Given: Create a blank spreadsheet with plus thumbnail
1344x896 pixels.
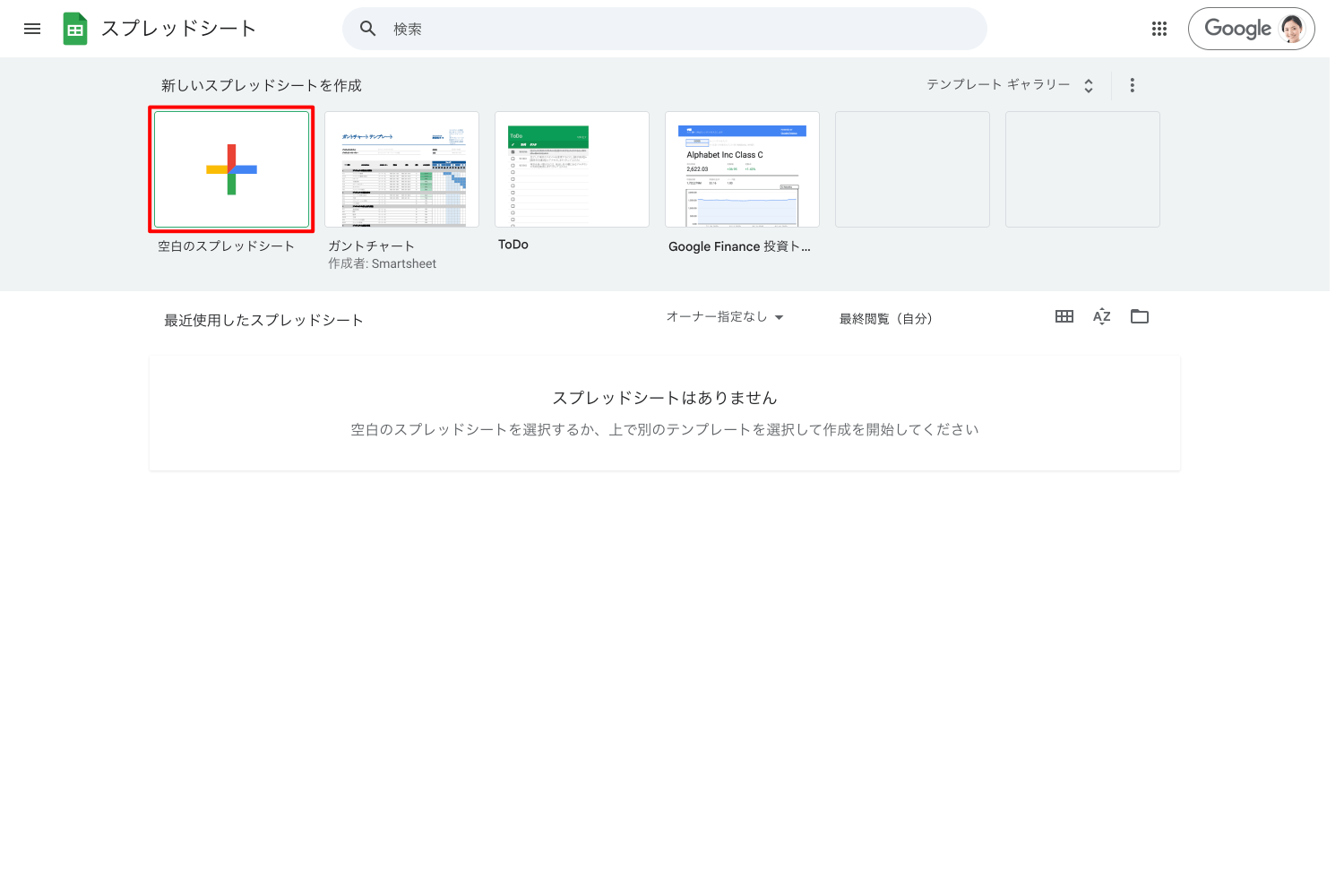Looking at the screenshot, I should tap(231, 169).
